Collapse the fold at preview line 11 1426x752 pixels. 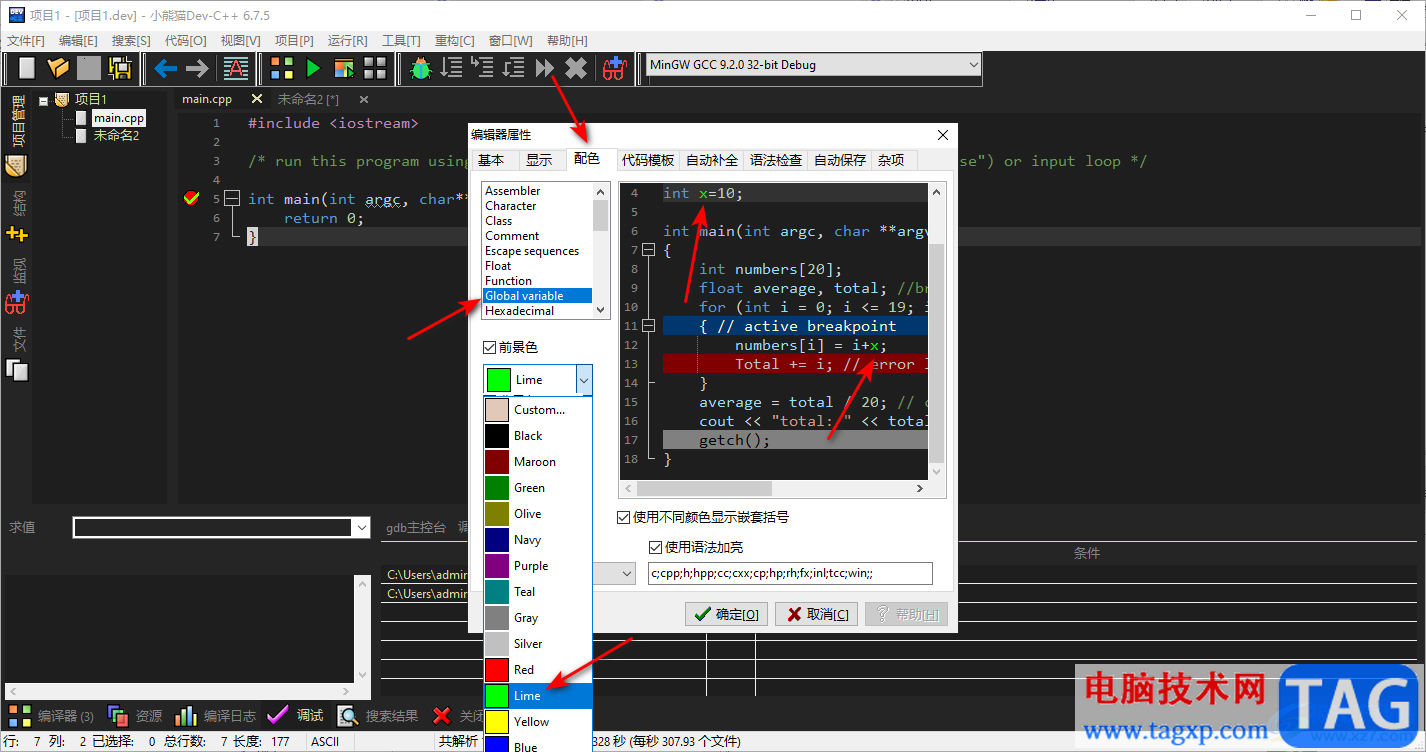click(x=647, y=326)
